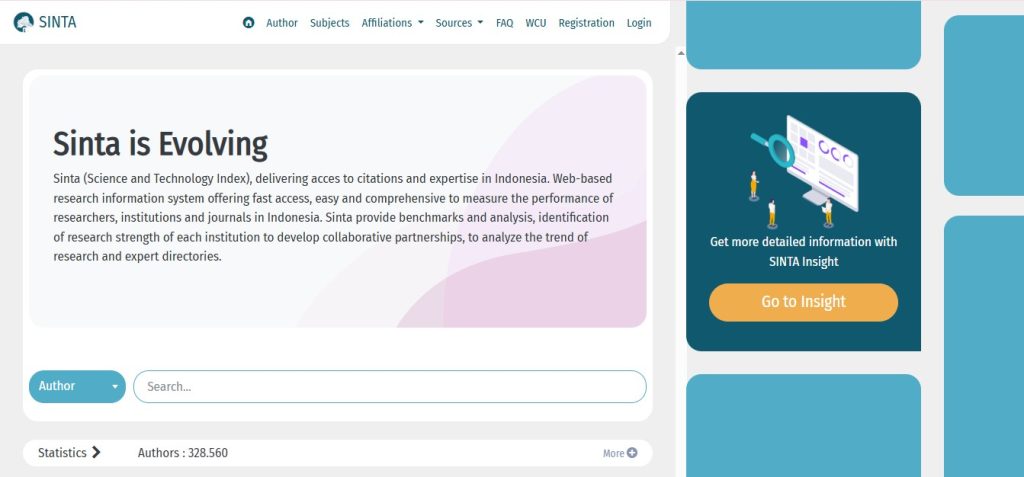1024x477 pixels.
Task: Open the Author menu in navbar
Action: click(x=282, y=23)
